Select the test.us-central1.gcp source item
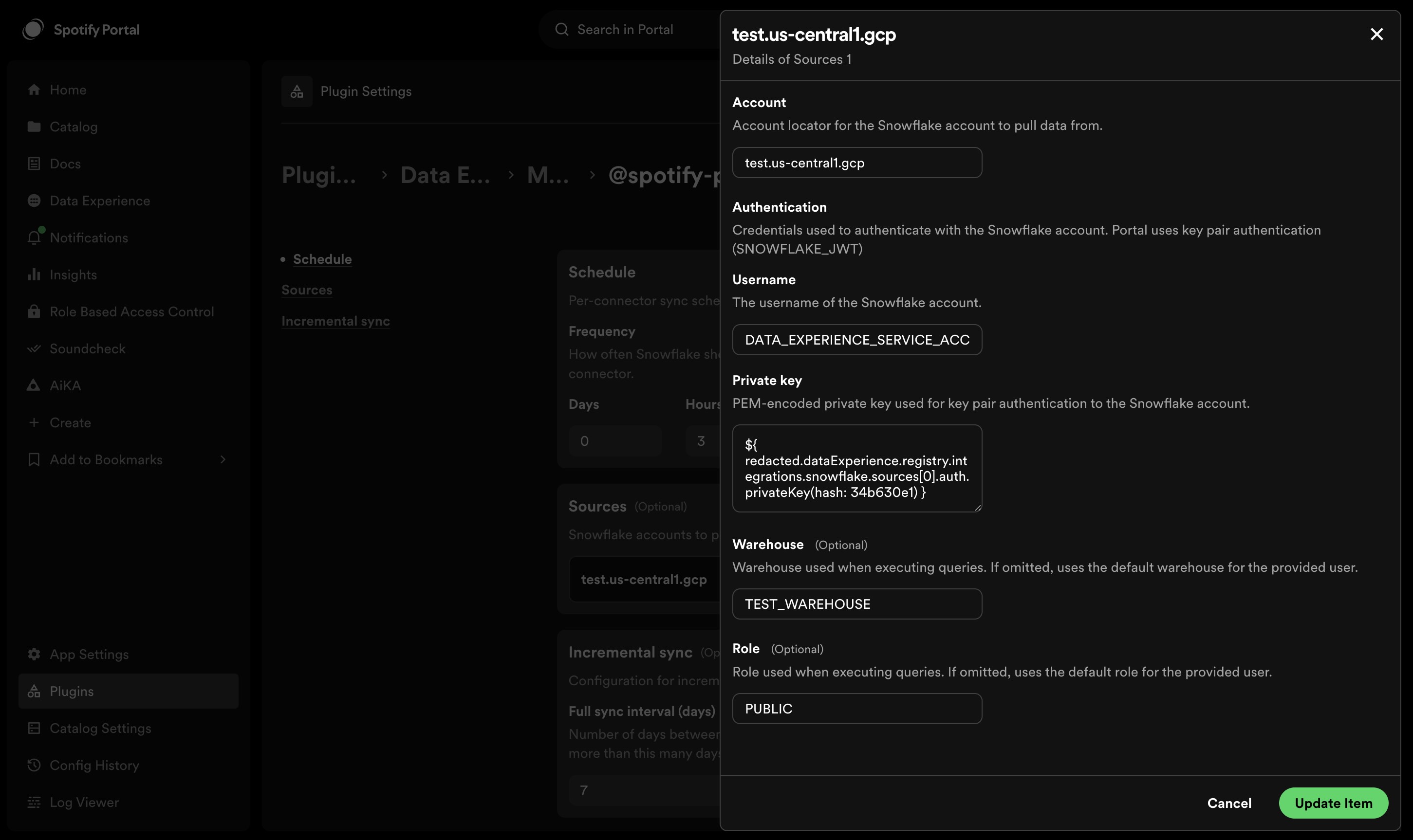1413x840 pixels. click(644, 579)
